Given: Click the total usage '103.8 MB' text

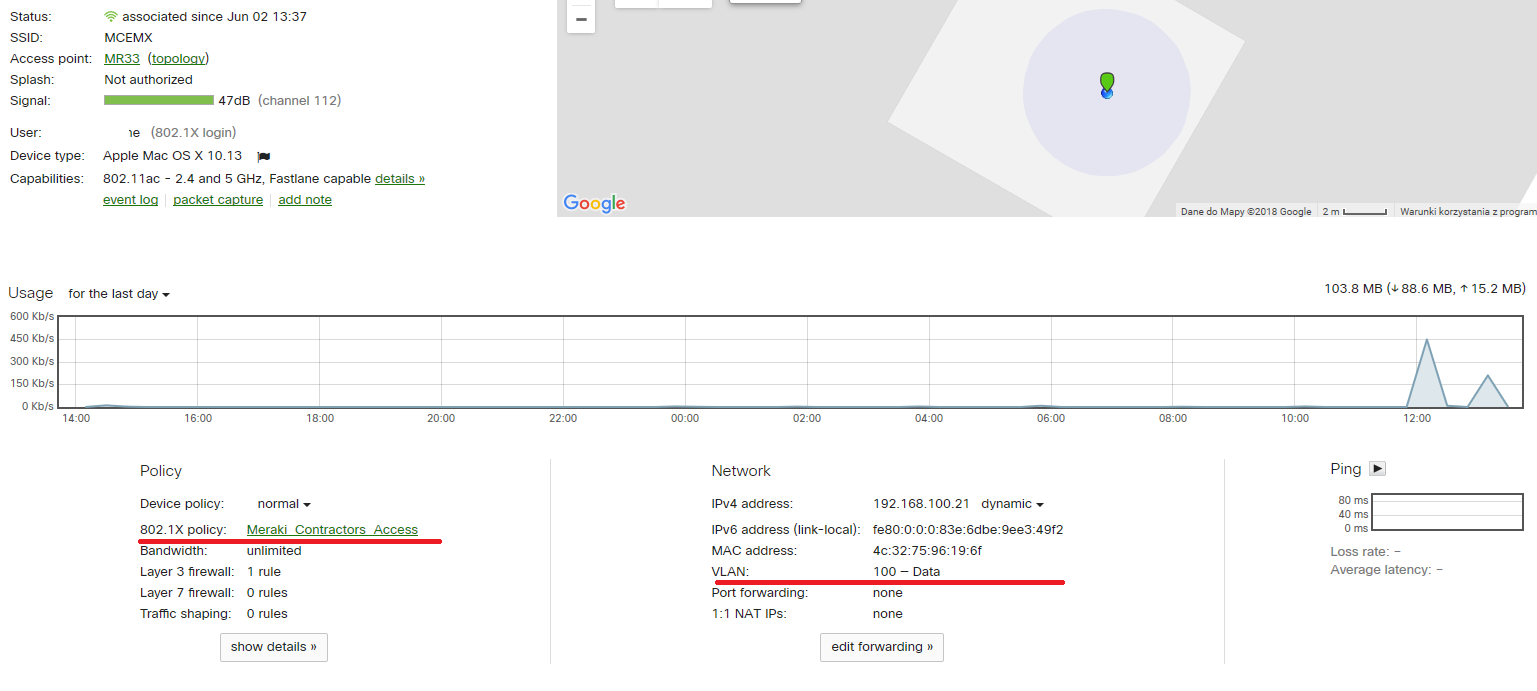Looking at the screenshot, I should tap(1353, 289).
